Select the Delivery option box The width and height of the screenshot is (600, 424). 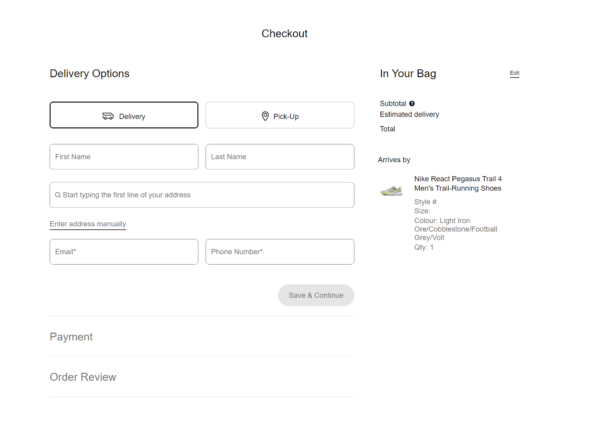tap(124, 116)
